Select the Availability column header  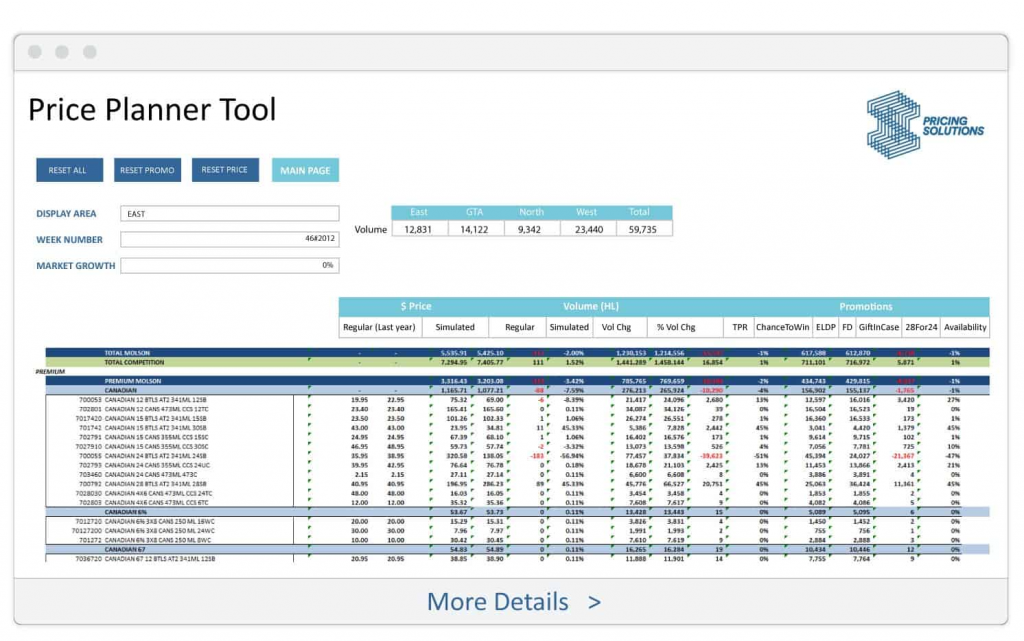pyautogui.click(x=964, y=327)
